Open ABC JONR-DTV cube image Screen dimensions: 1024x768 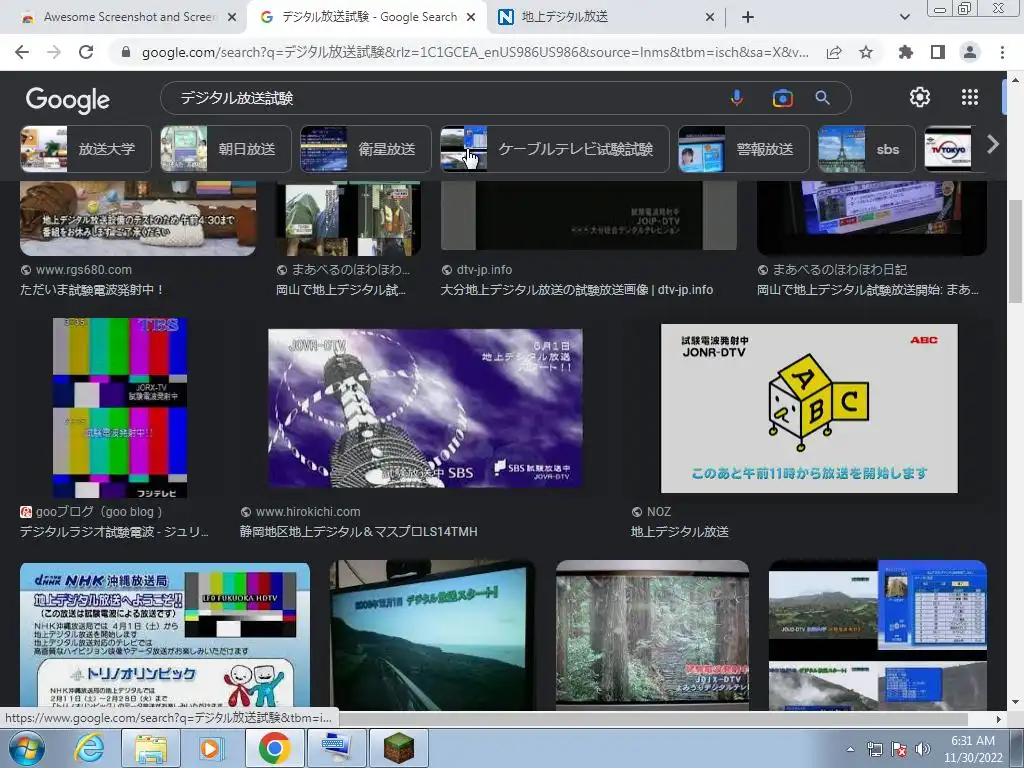(809, 408)
